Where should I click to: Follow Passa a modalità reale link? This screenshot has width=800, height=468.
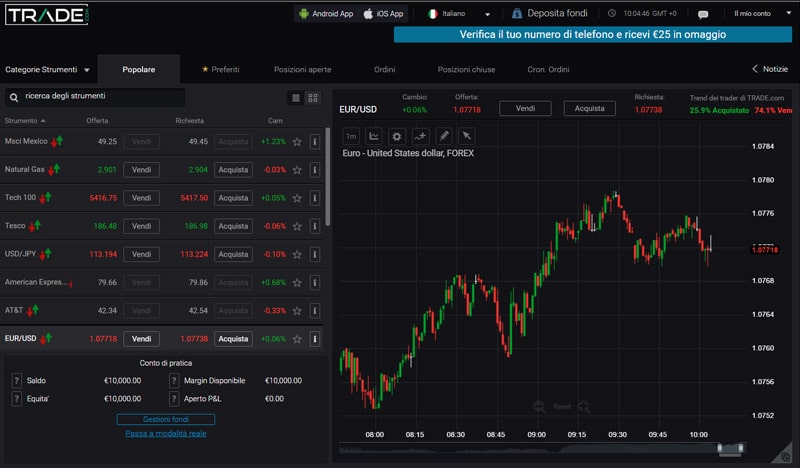pos(166,434)
